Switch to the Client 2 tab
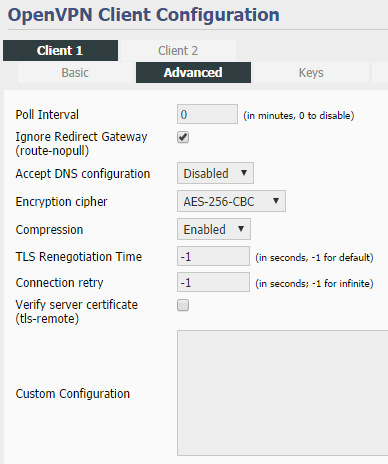 coord(178,51)
